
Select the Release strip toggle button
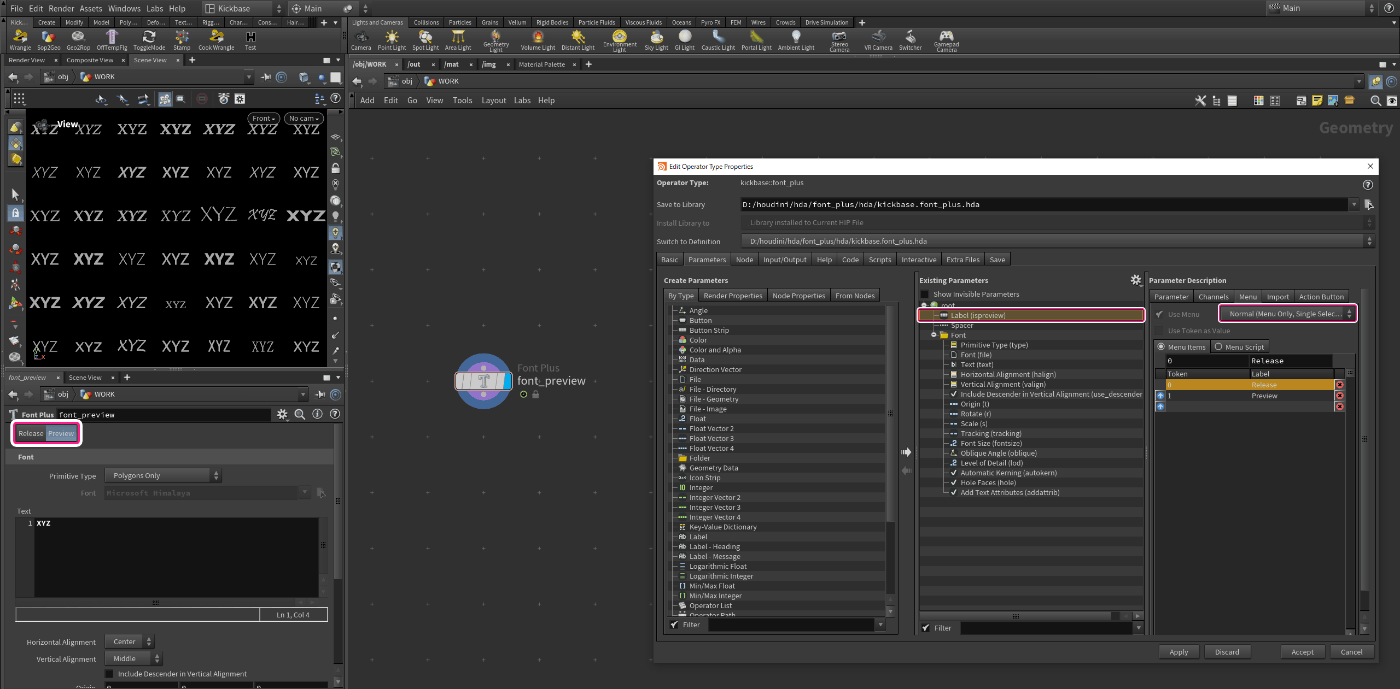pyautogui.click(x=30, y=433)
